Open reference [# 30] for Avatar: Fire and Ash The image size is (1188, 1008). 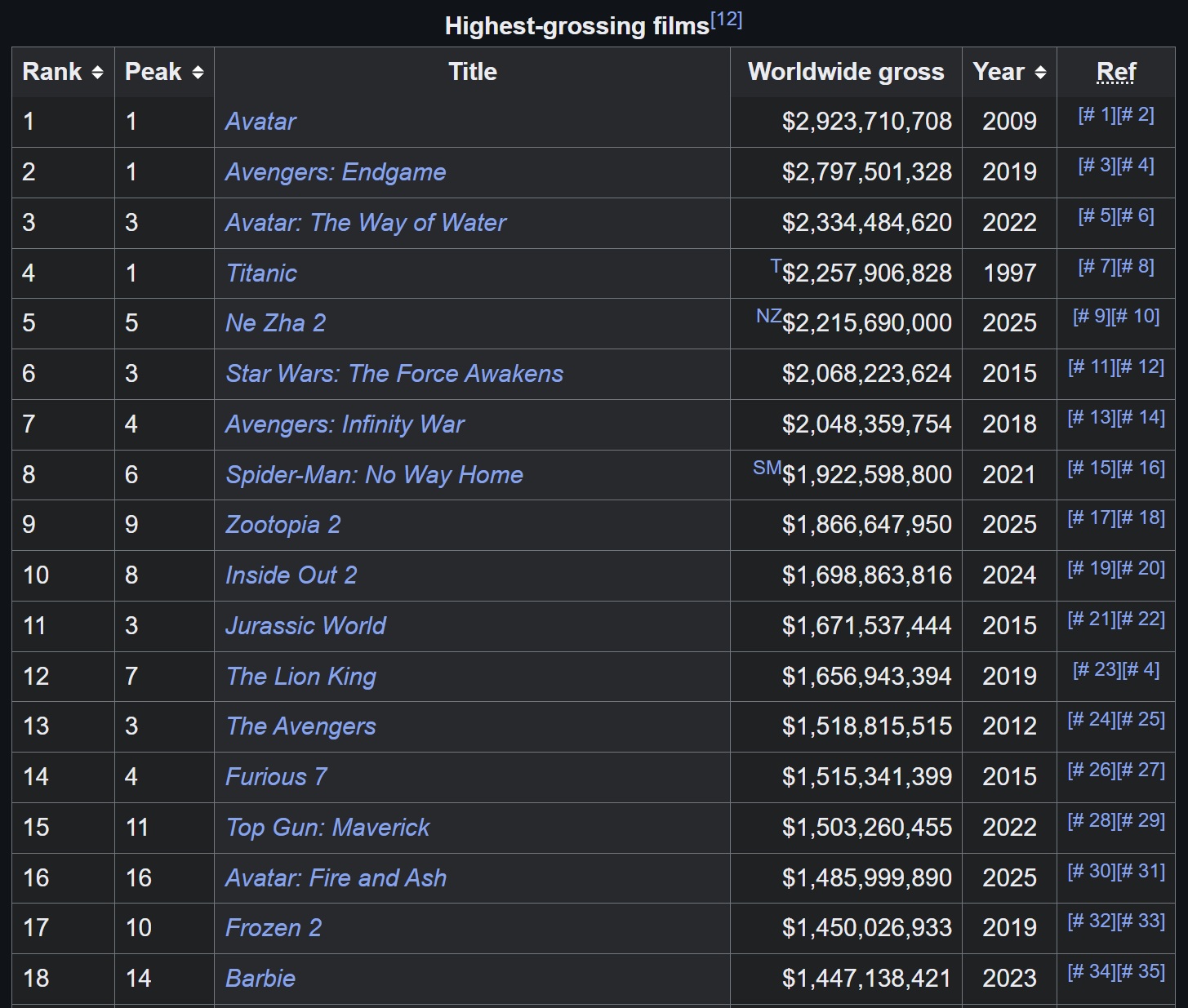pyautogui.click(x=1092, y=871)
